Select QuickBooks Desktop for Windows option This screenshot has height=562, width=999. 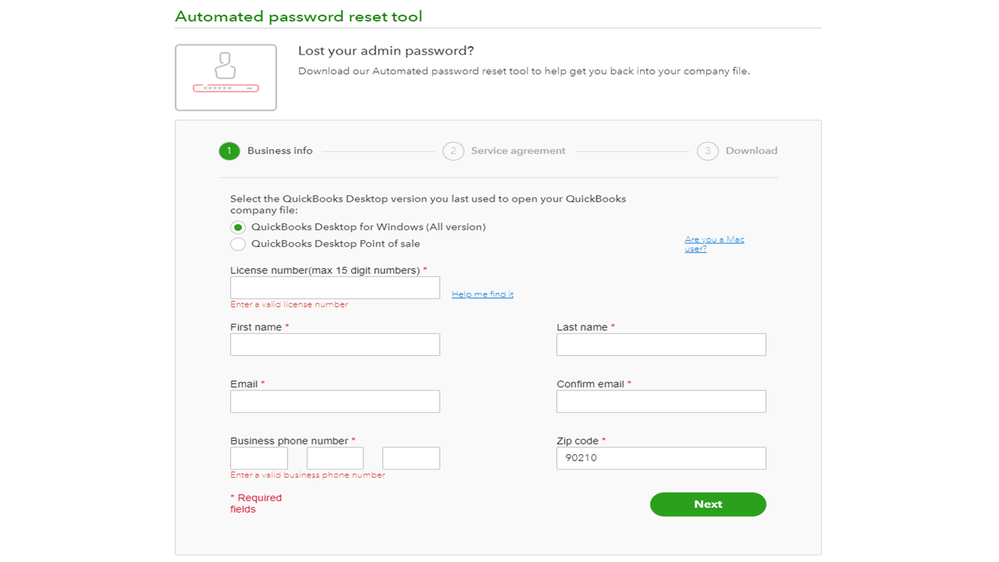pyautogui.click(x=238, y=228)
